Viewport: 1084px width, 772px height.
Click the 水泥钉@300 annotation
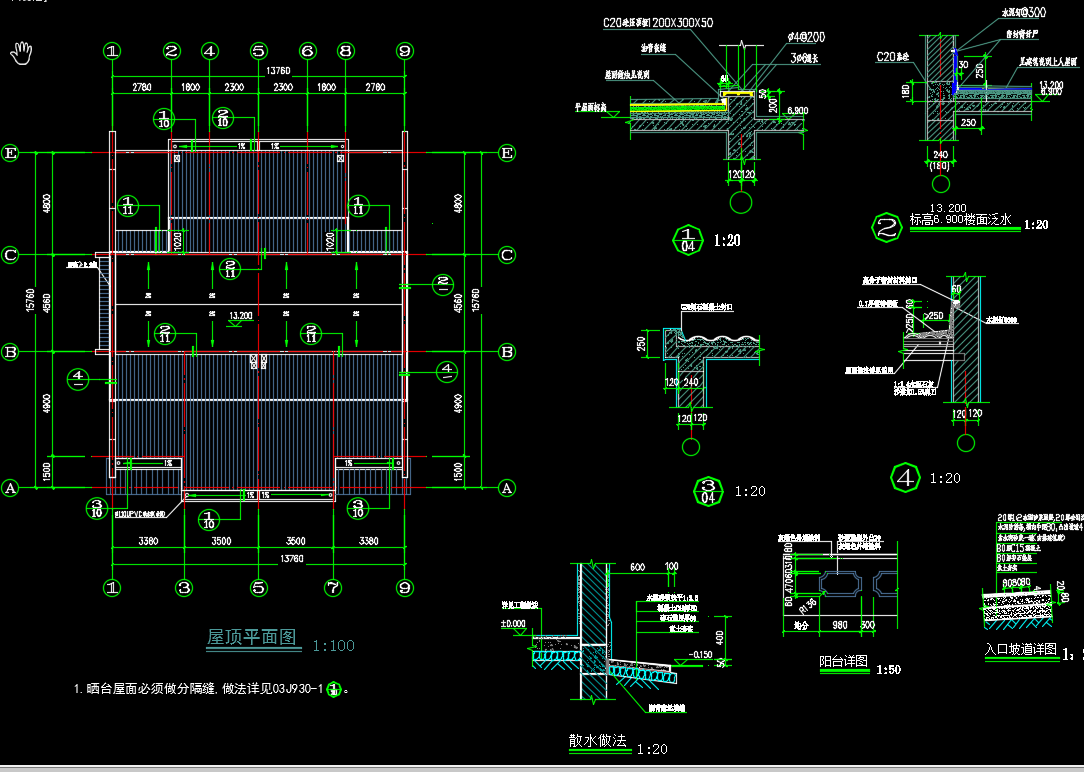pyautogui.click(x=1025, y=12)
